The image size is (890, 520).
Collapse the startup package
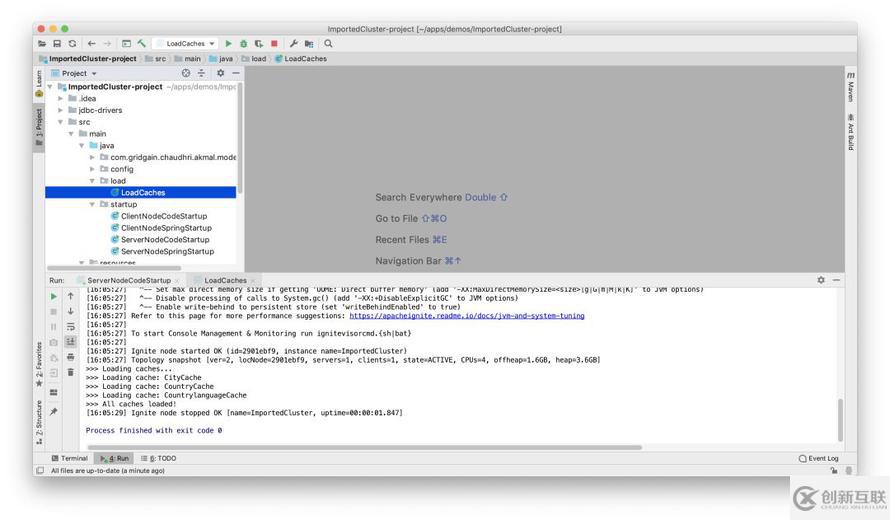coord(92,204)
